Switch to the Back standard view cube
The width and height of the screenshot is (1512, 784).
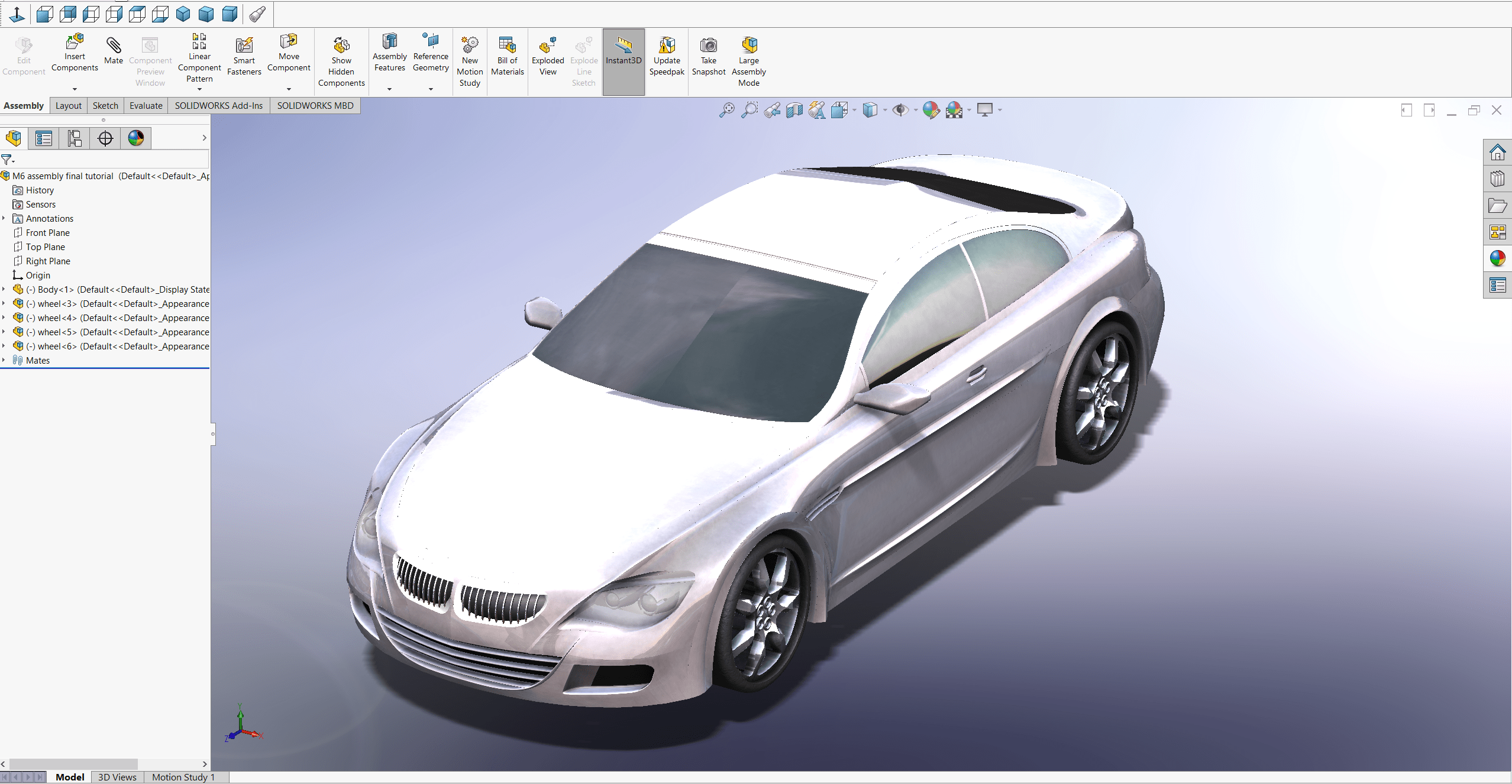[x=68, y=14]
